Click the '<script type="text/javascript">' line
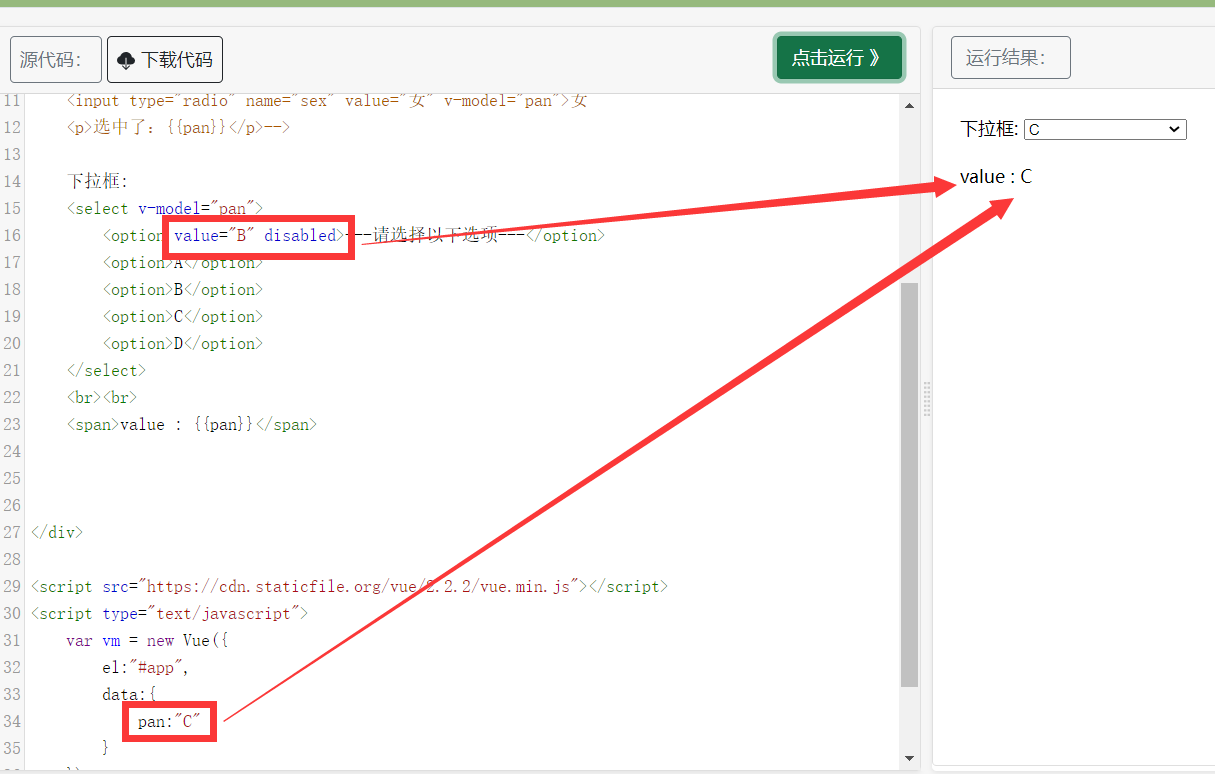 [170, 613]
